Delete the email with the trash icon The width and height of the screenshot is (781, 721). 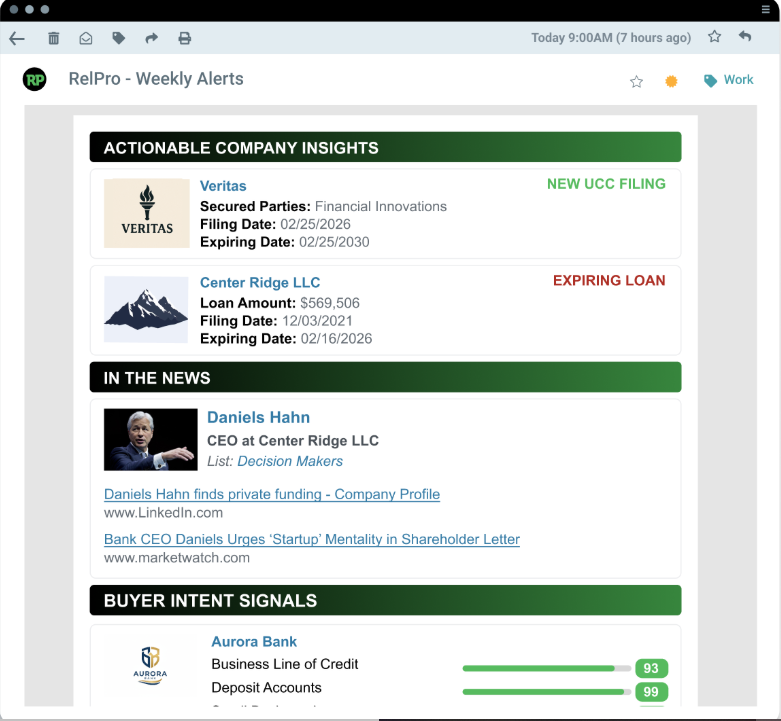tap(53, 38)
